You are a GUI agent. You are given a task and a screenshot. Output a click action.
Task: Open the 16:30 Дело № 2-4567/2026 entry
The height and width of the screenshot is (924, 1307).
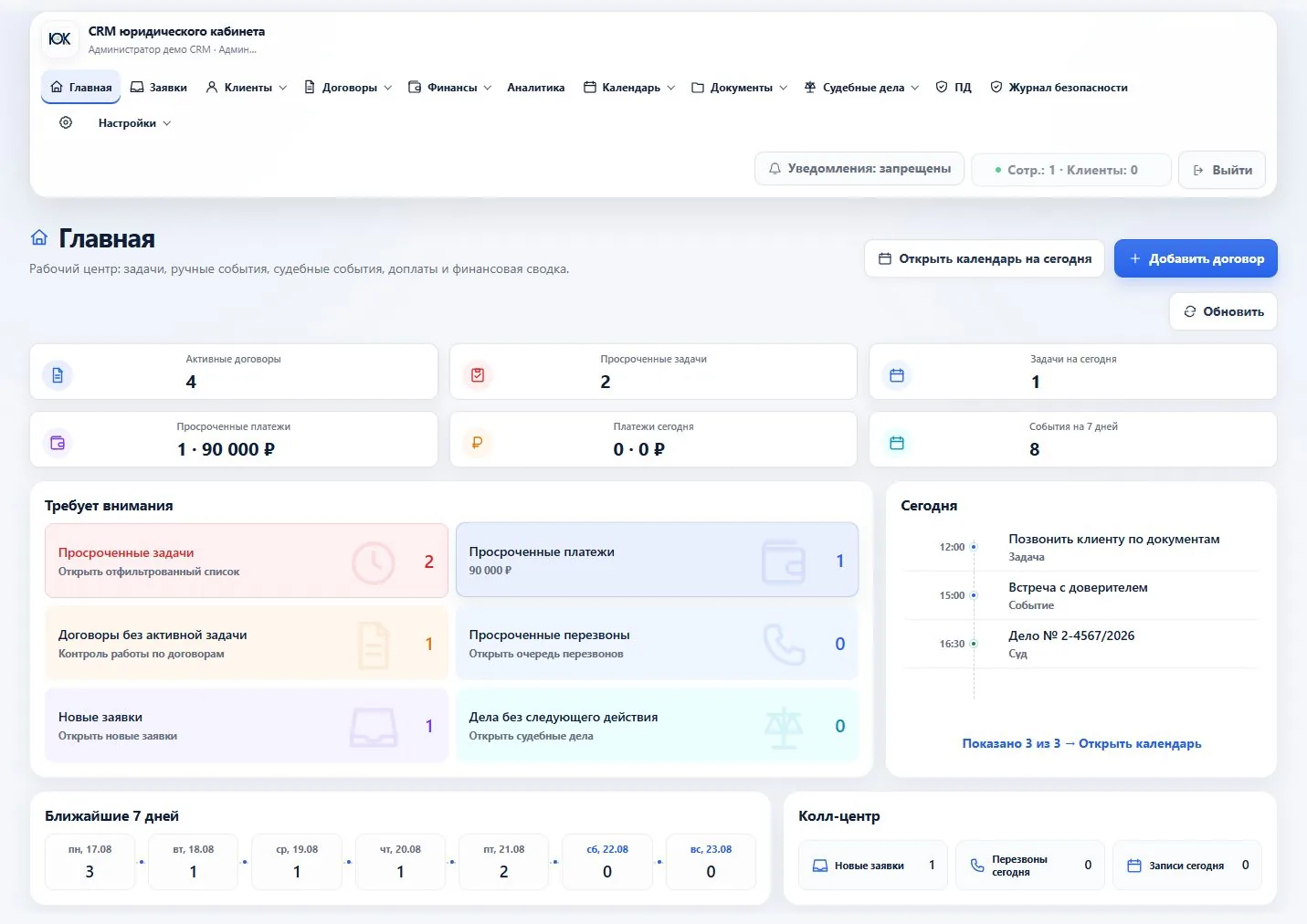(x=1081, y=644)
